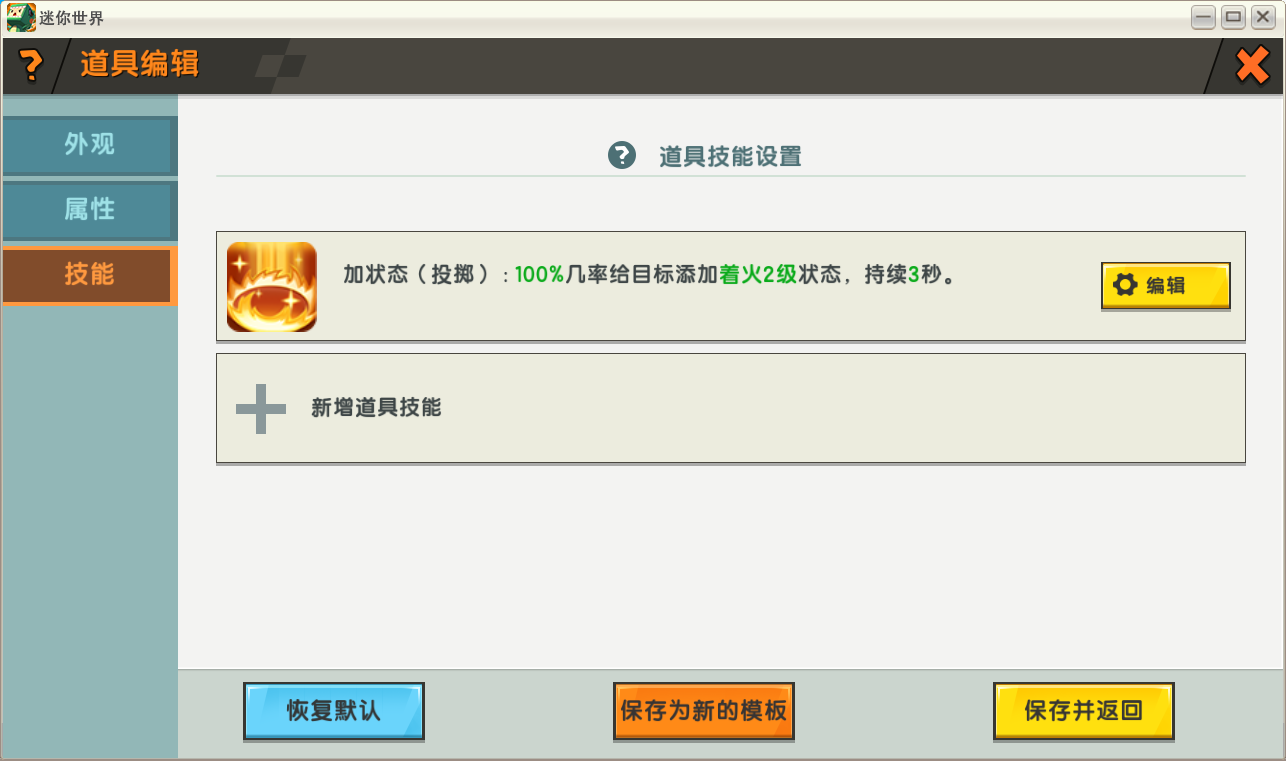The width and height of the screenshot is (1286, 761).
Task: Click the 迷你世界 app icon in title bar
Action: click(21, 18)
